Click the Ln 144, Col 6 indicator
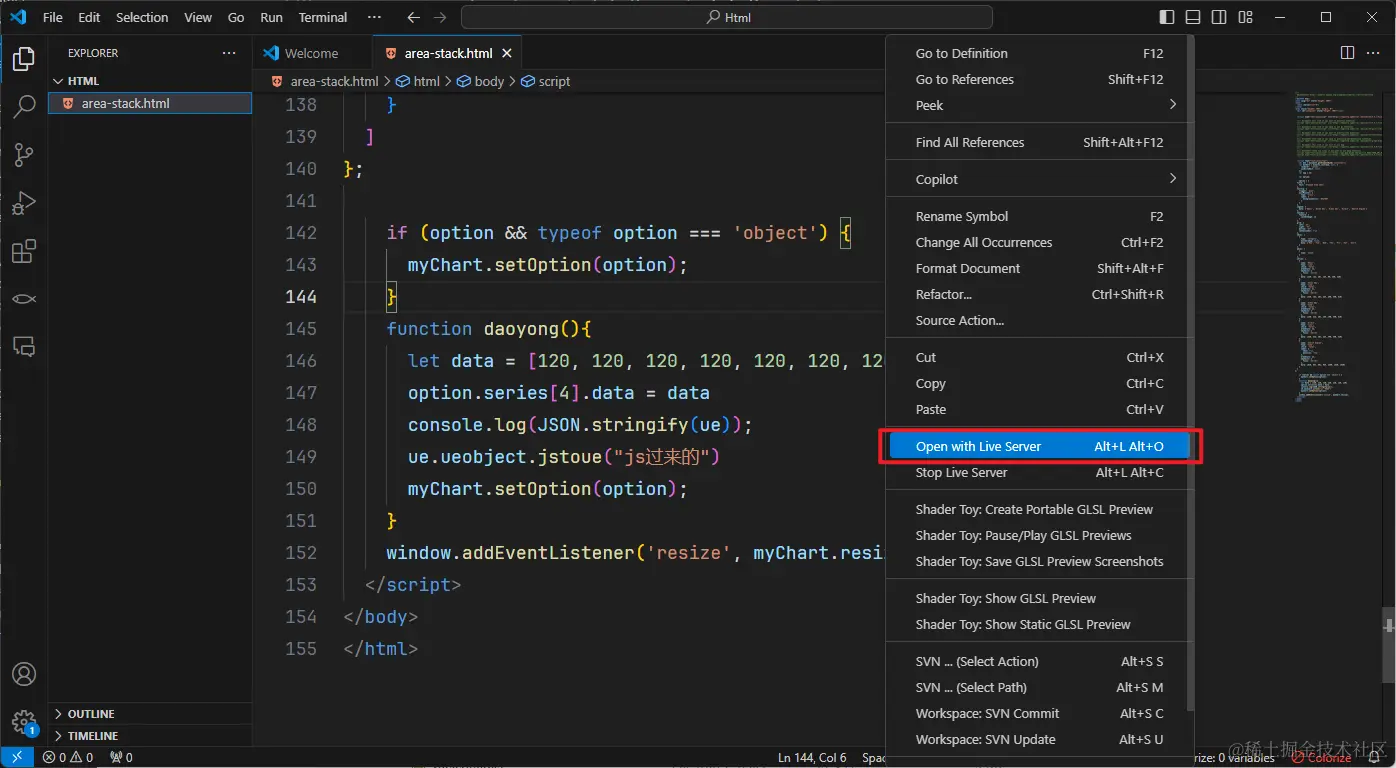 click(811, 757)
